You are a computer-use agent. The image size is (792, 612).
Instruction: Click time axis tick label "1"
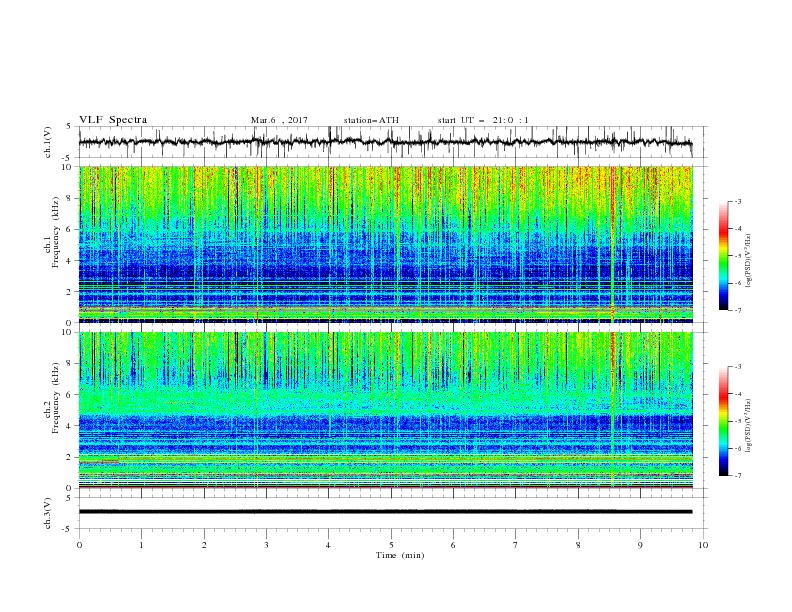(141, 545)
